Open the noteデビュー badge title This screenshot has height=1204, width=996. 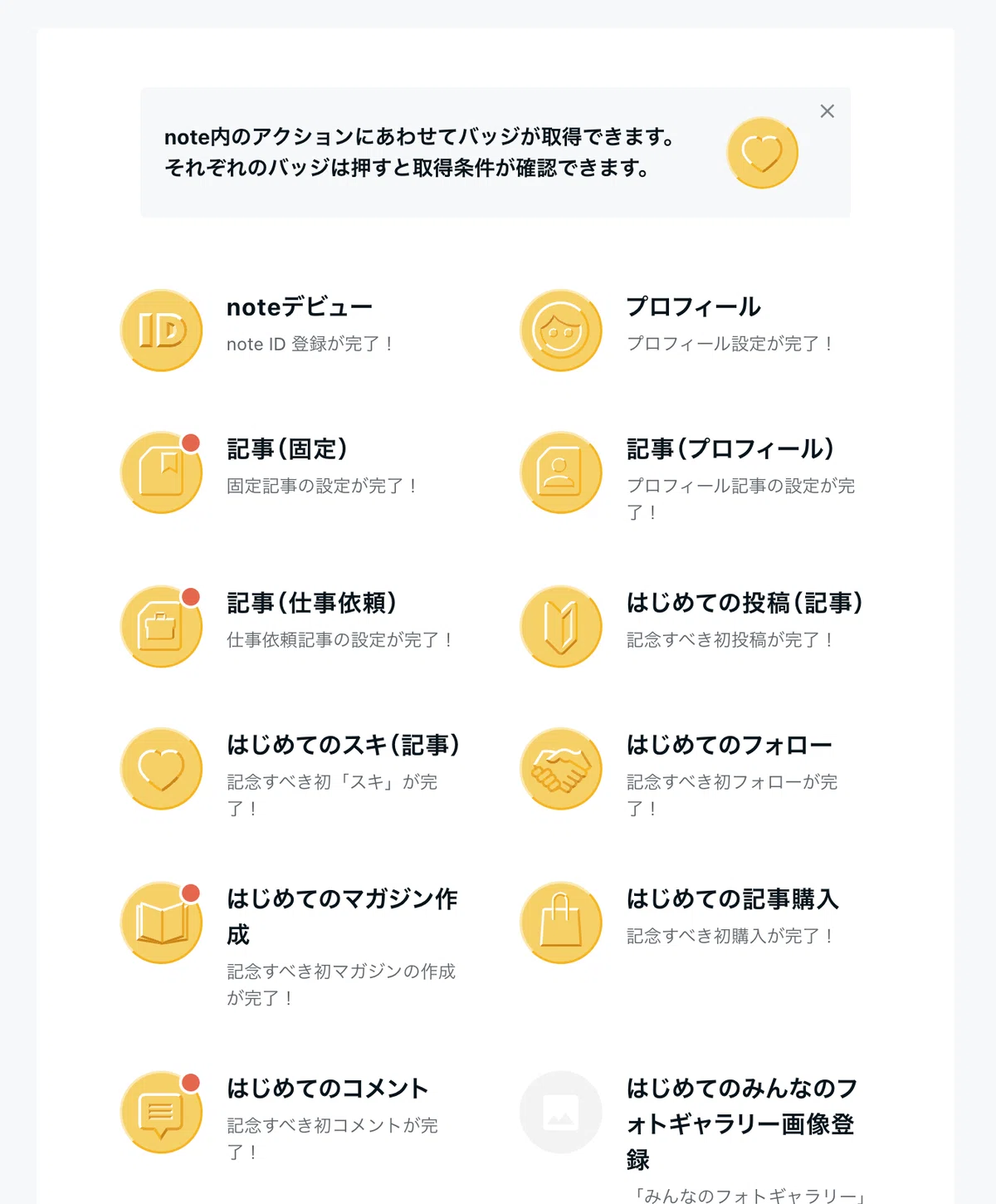point(300,307)
